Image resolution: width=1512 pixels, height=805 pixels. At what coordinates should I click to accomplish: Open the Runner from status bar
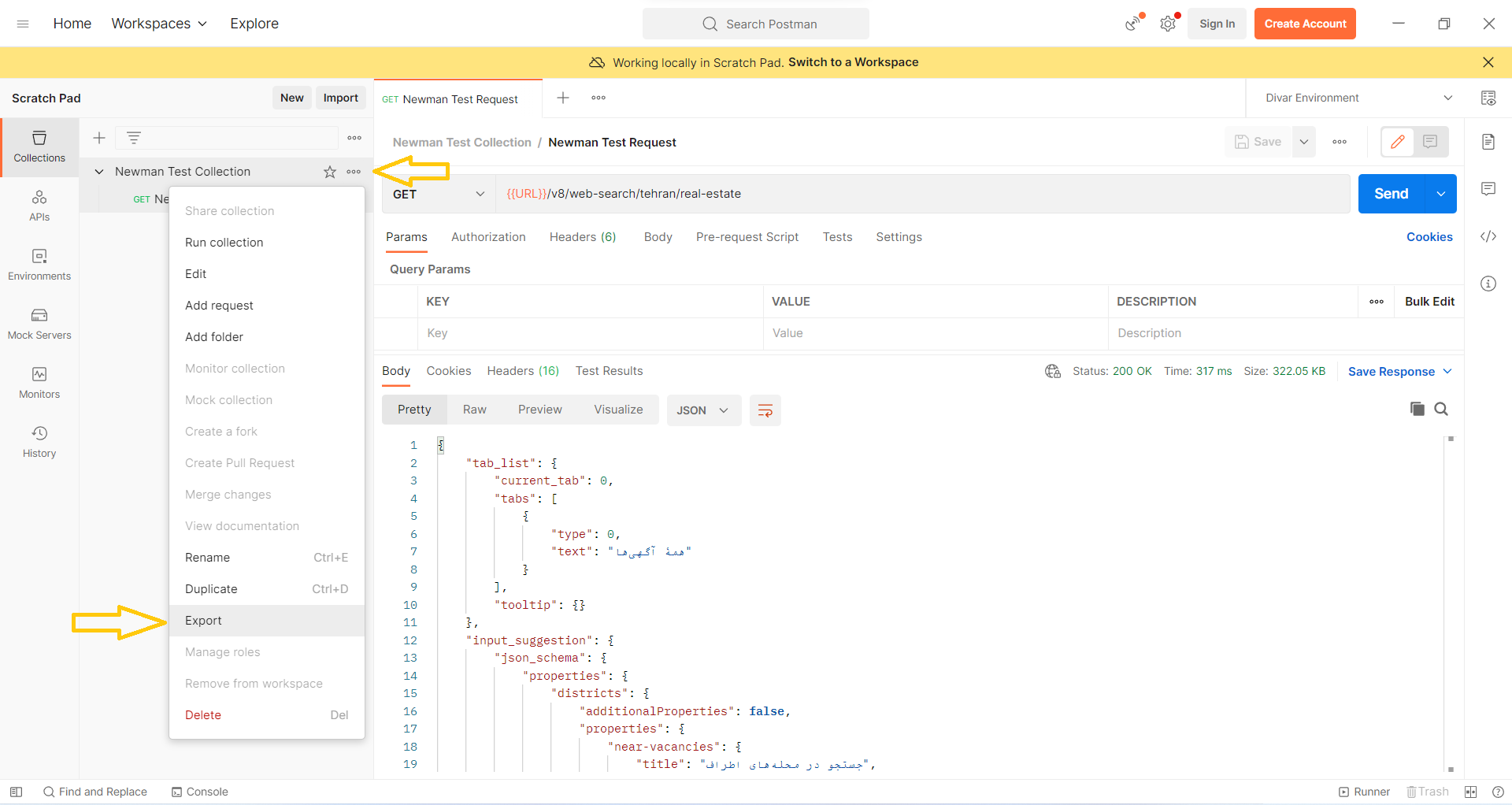[1365, 792]
